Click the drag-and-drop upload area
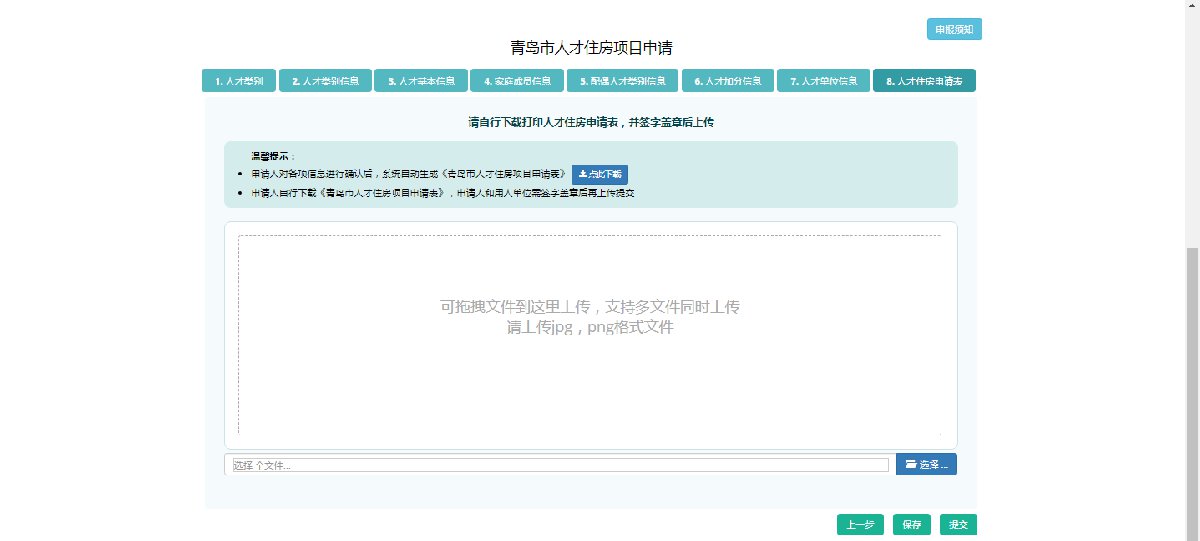The height and width of the screenshot is (541, 1200). (590, 335)
